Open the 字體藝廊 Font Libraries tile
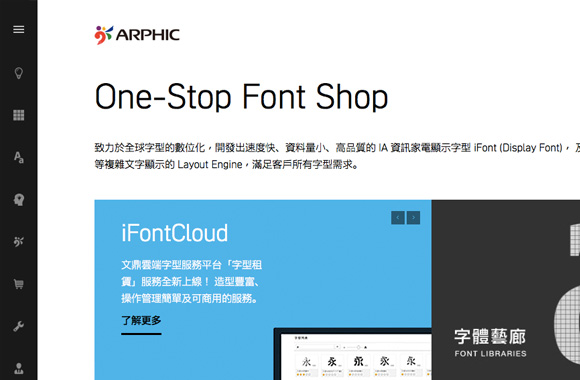Screen dimensions: 580x380 tap(506, 290)
